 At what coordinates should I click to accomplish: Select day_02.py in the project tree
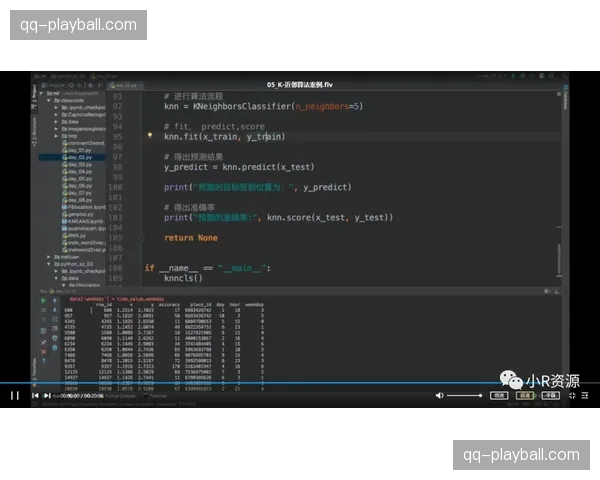click(79, 157)
